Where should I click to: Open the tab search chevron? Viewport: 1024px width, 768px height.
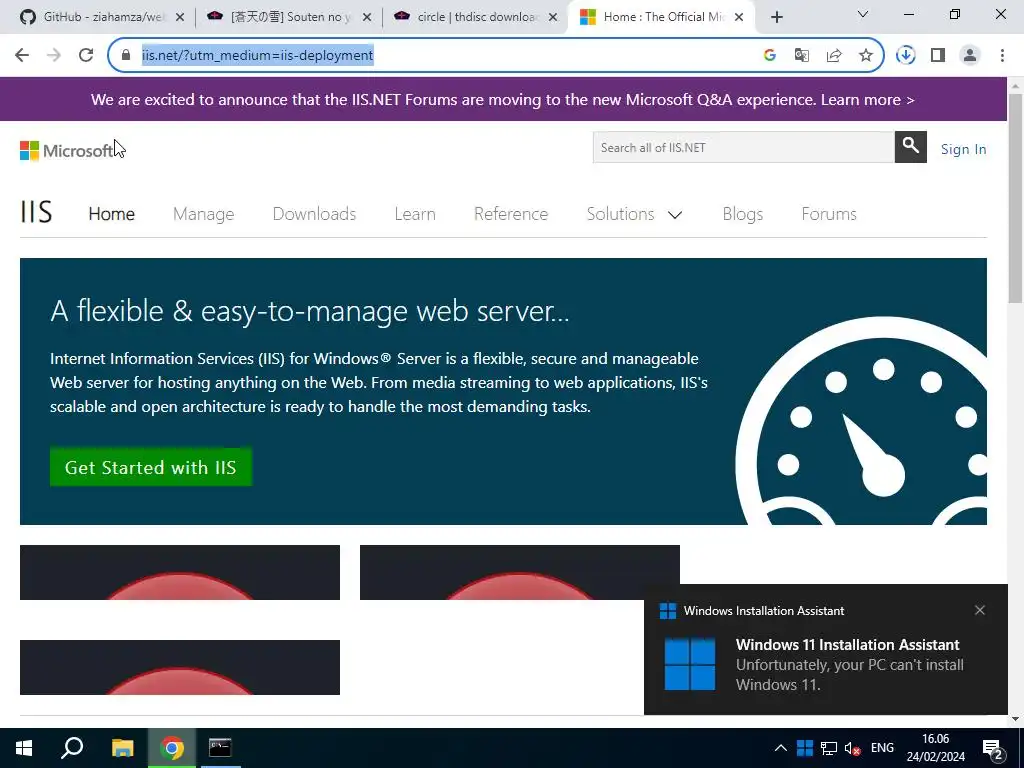863,14
